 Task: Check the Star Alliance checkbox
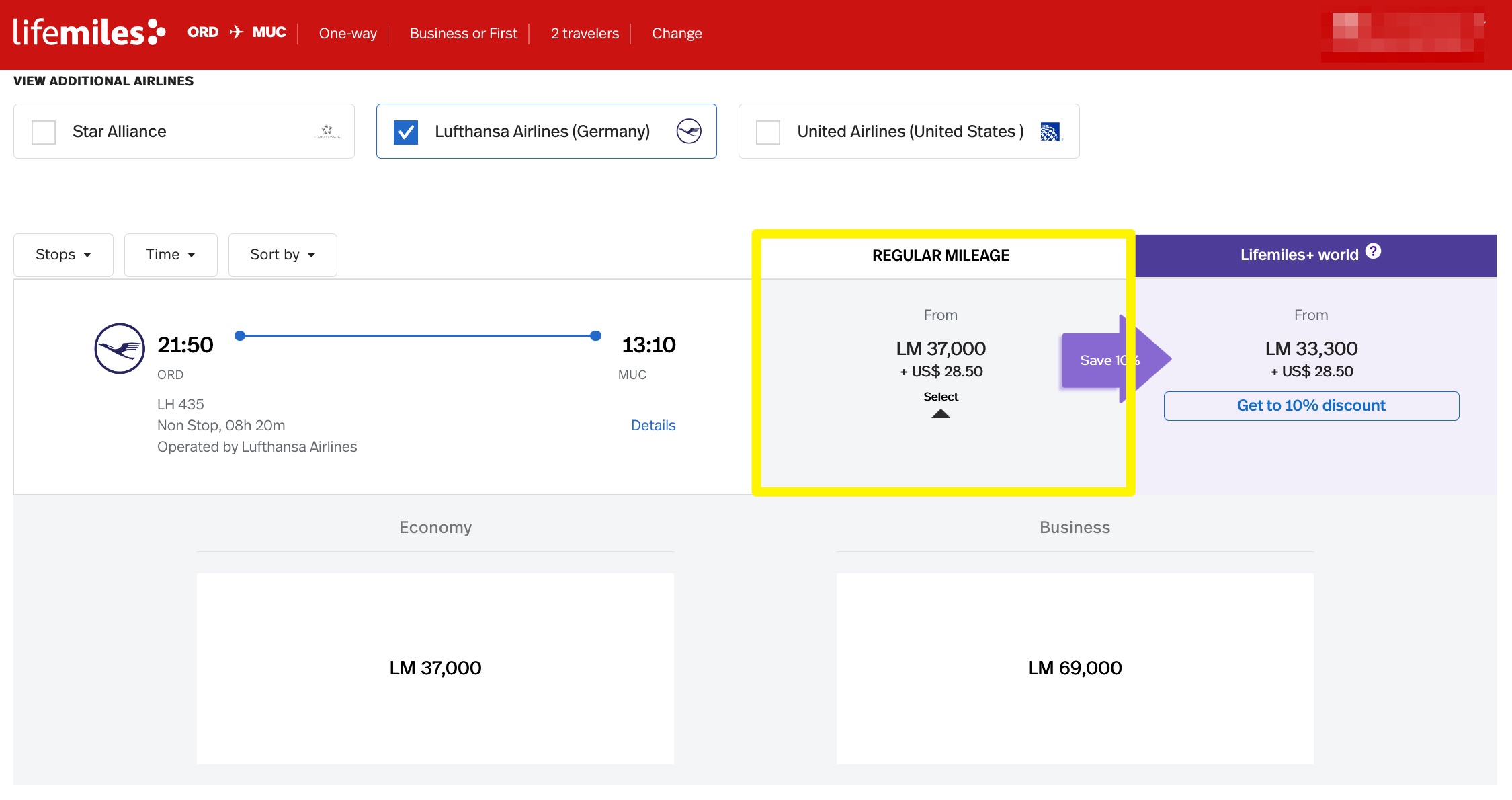pyautogui.click(x=44, y=132)
